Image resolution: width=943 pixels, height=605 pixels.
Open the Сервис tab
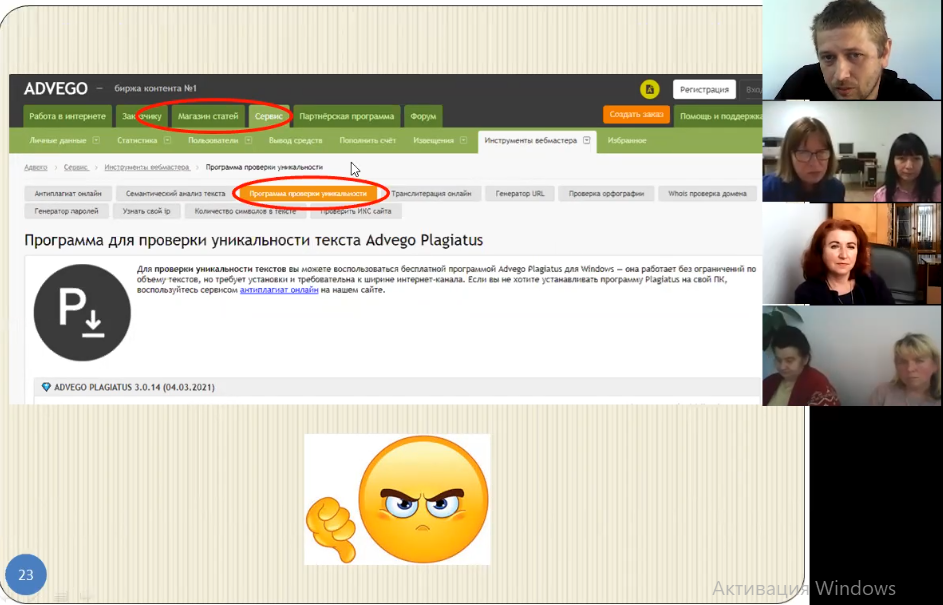tap(269, 116)
